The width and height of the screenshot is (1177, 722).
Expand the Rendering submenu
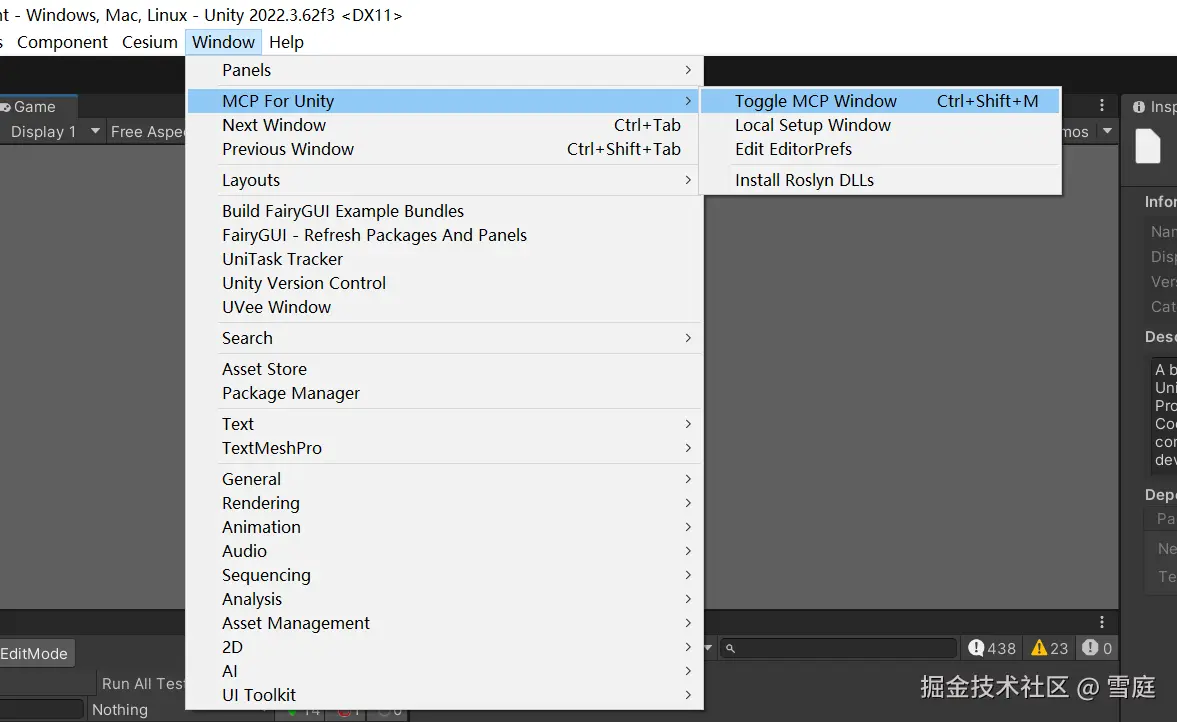[444, 503]
